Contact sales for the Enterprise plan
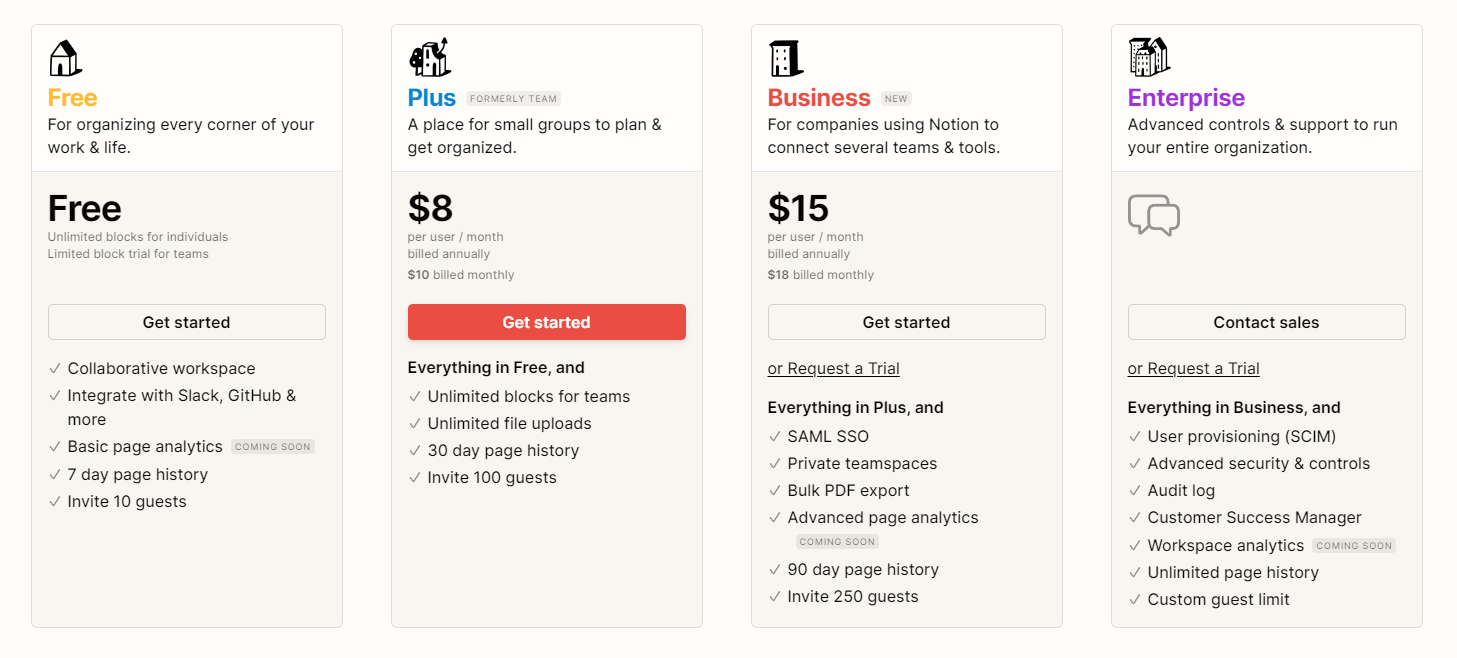The width and height of the screenshot is (1457, 658). (1267, 322)
